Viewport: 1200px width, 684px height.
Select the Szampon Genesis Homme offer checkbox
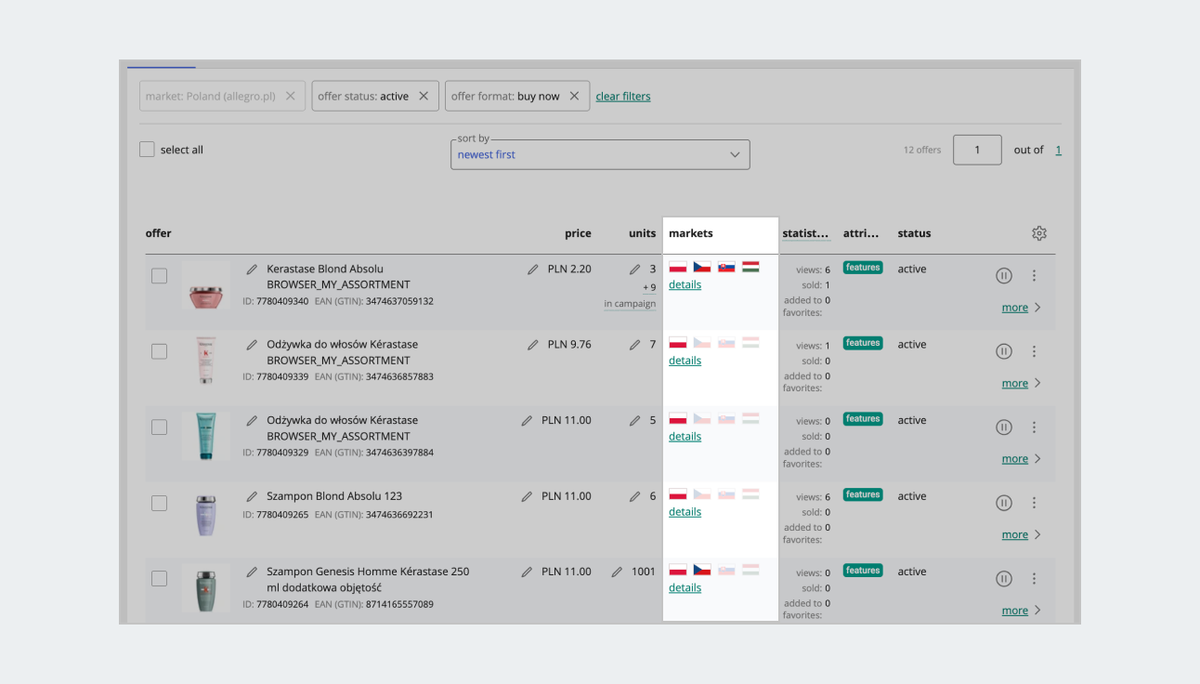(x=159, y=579)
